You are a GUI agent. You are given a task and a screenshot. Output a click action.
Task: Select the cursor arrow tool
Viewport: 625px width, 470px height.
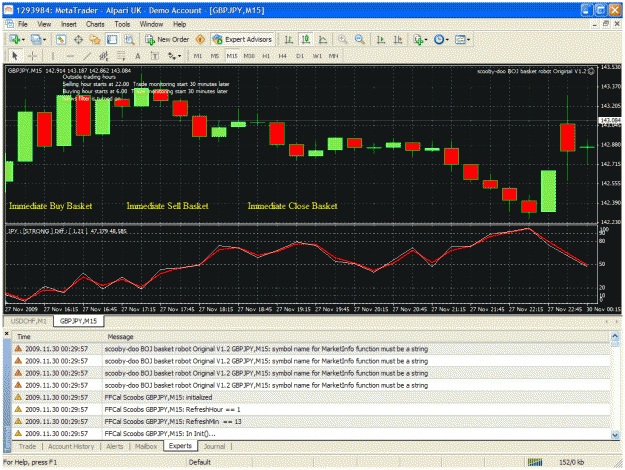[x=15, y=56]
